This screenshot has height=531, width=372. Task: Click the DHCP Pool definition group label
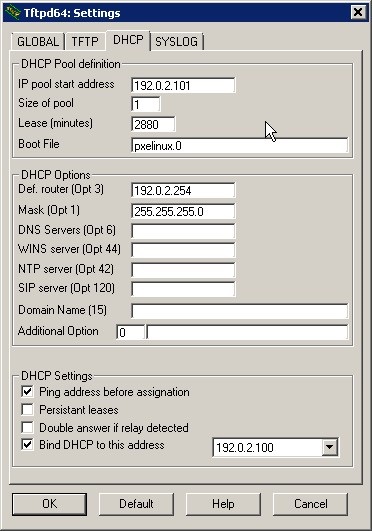point(70,64)
